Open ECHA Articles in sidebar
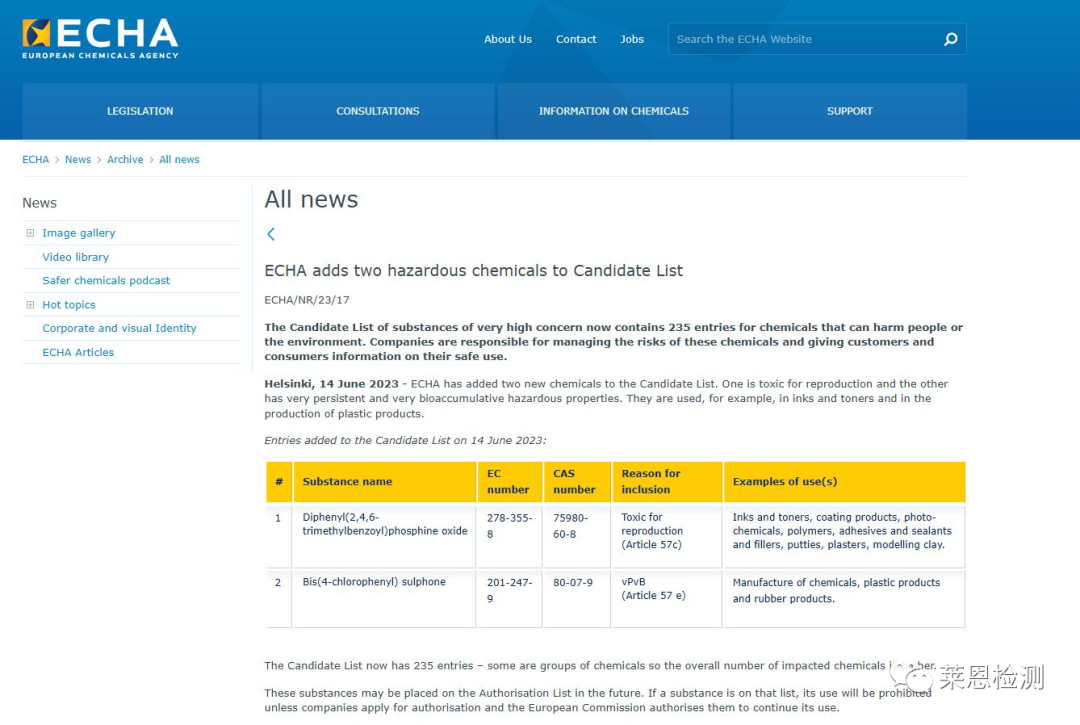1080x725 pixels. (78, 352)
